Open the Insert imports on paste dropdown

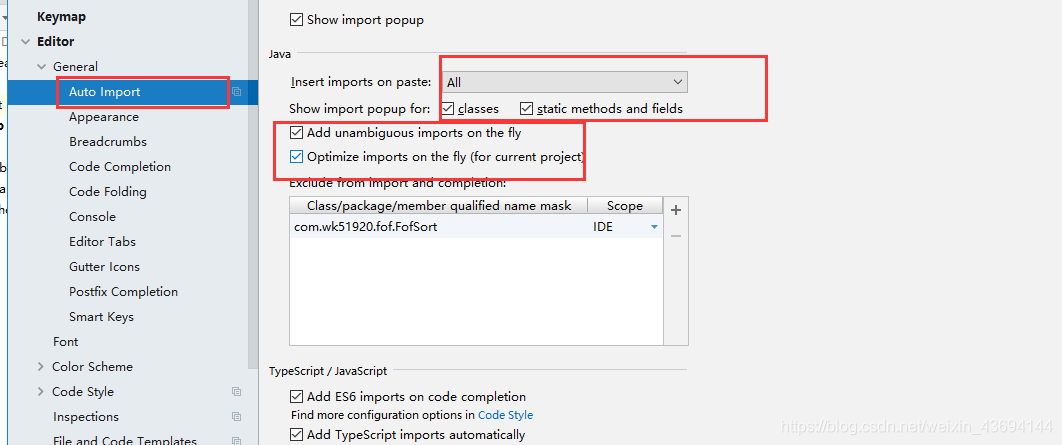pyautogui.click(x=565, y=82)
